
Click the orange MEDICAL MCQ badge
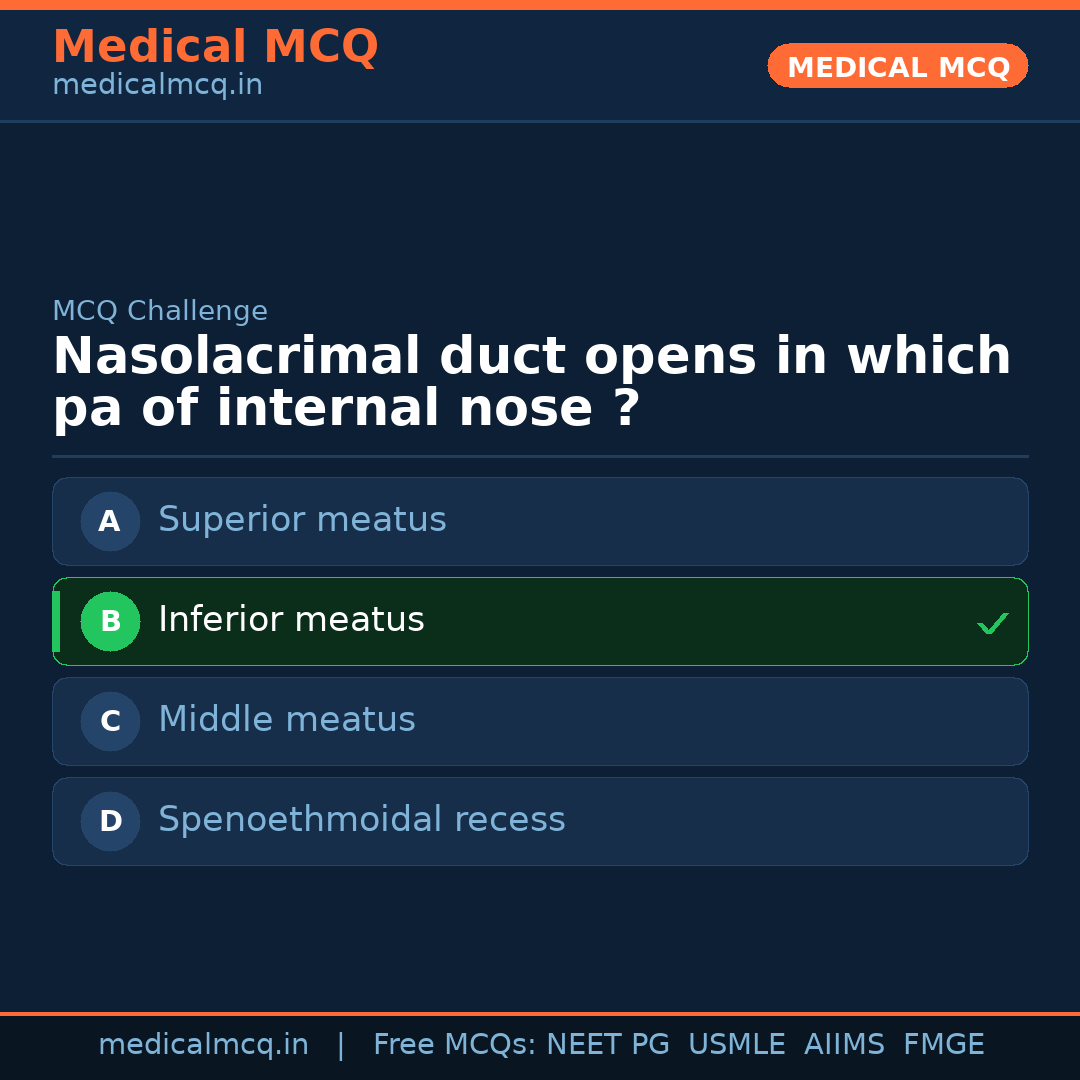(898, 67)
